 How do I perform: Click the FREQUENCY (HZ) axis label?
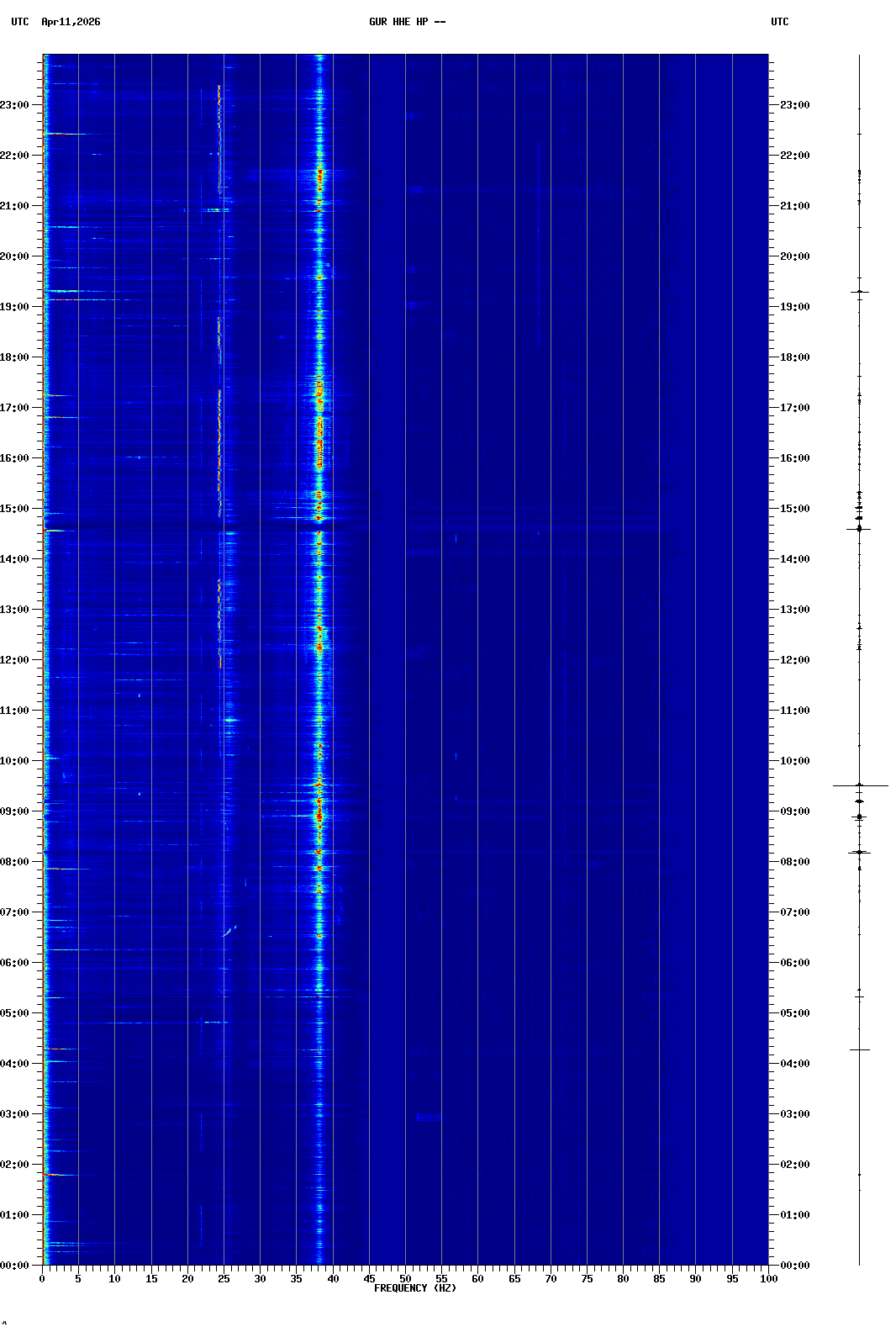pos(414,1288)
